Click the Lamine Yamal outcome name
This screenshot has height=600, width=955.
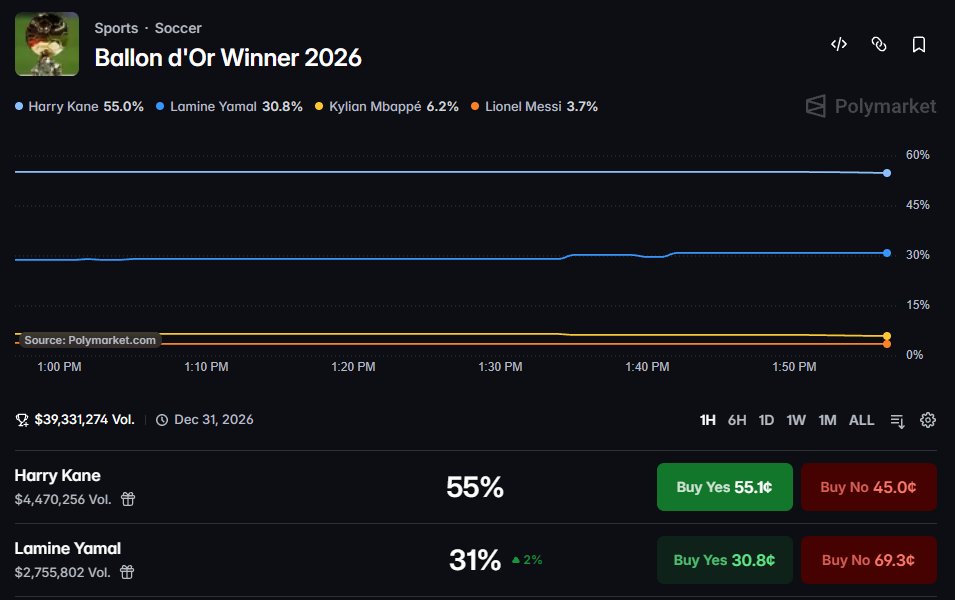click(68, 548)
